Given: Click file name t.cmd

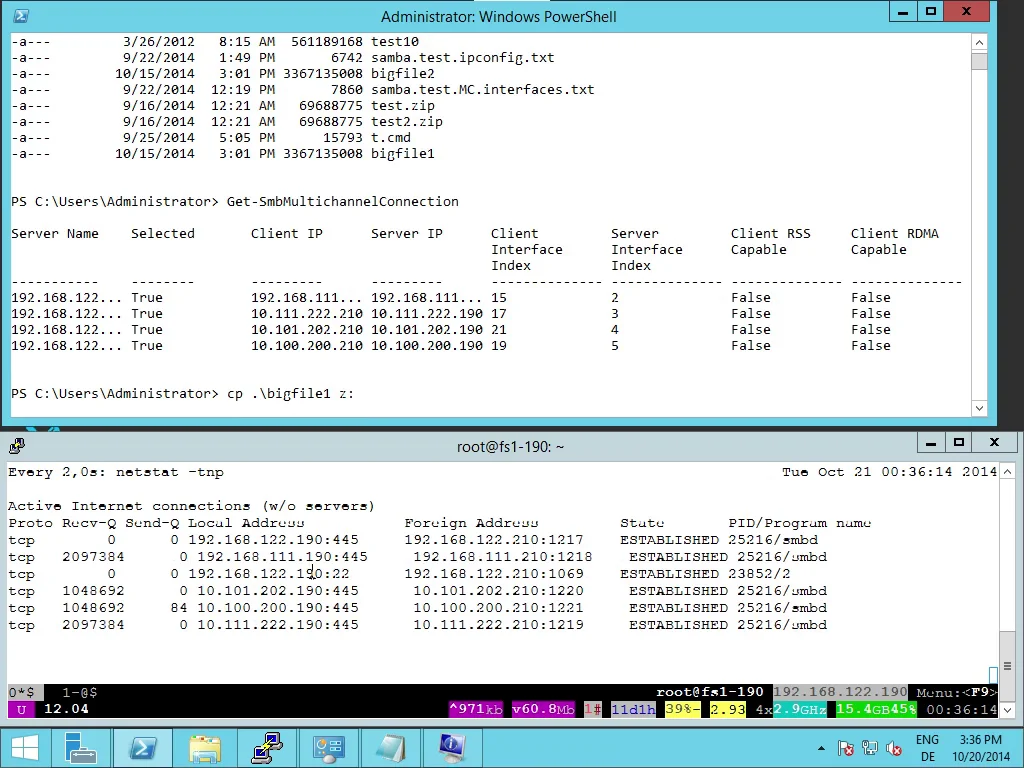Looking at the screenshot, I should [x=391, y=138].
